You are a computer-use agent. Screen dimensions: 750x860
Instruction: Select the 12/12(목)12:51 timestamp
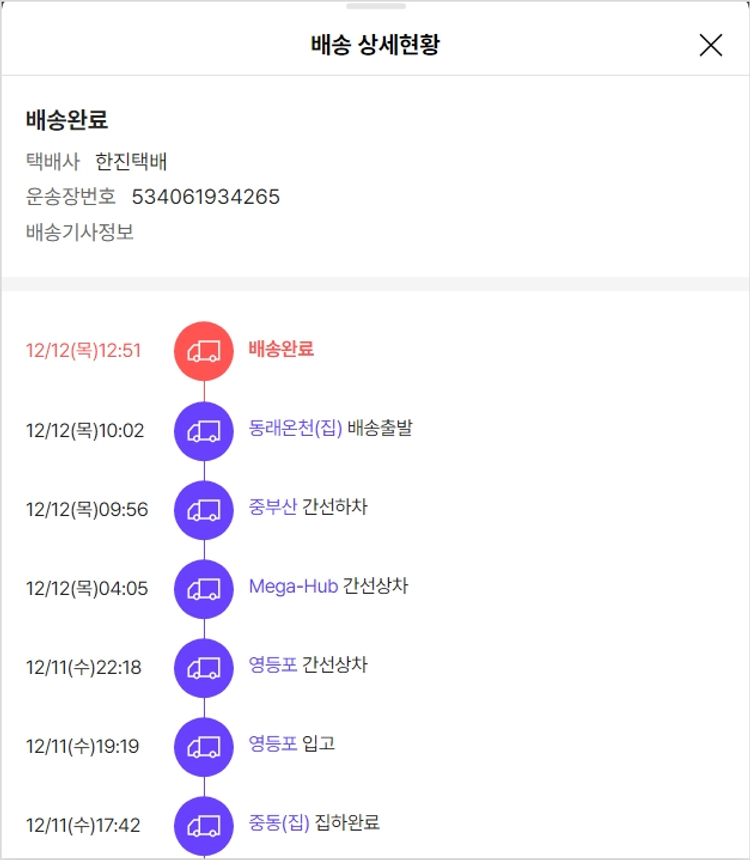tap(84, 351)
